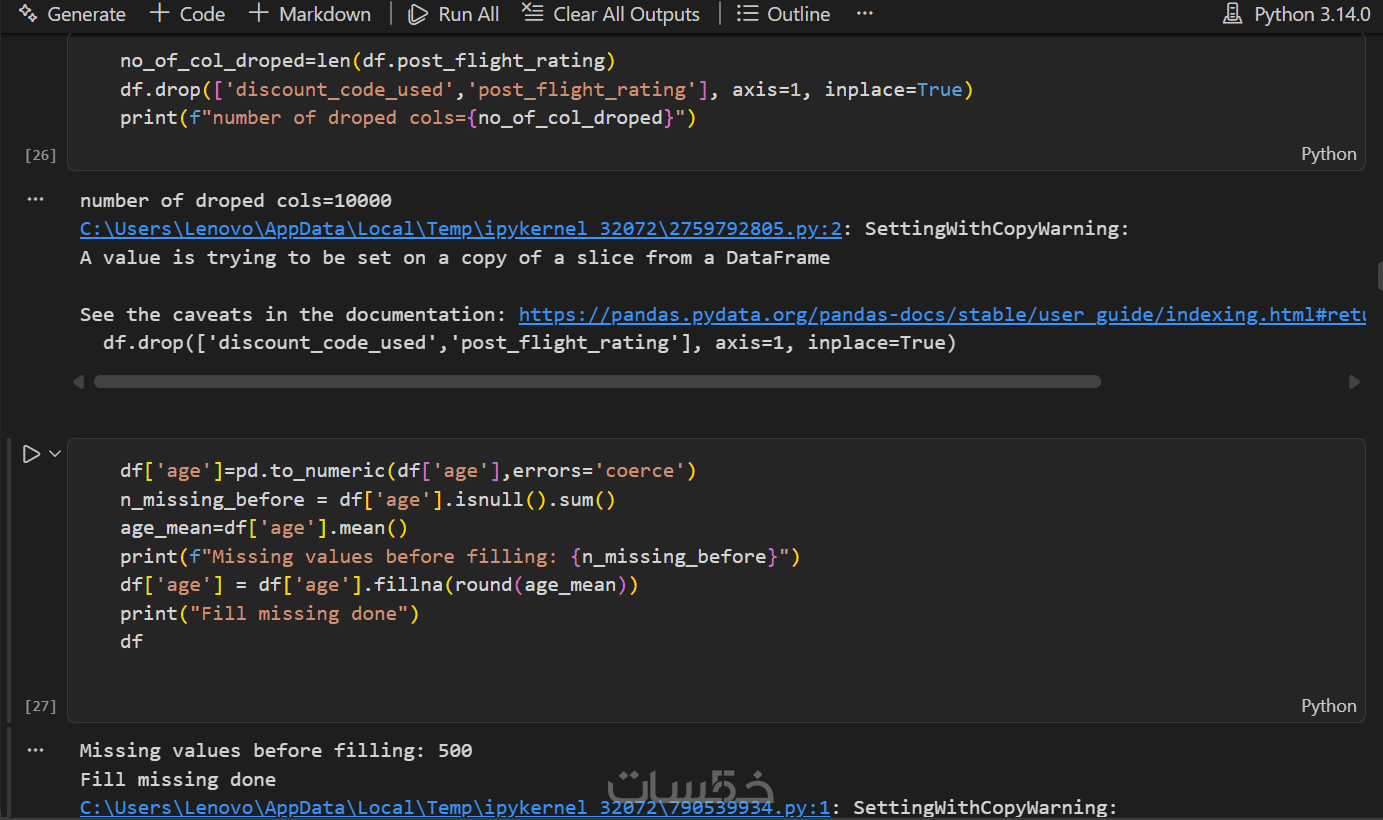Open the 790539934.py:1 file link
Screen dimensions: 1383x820
click(455, 808)
